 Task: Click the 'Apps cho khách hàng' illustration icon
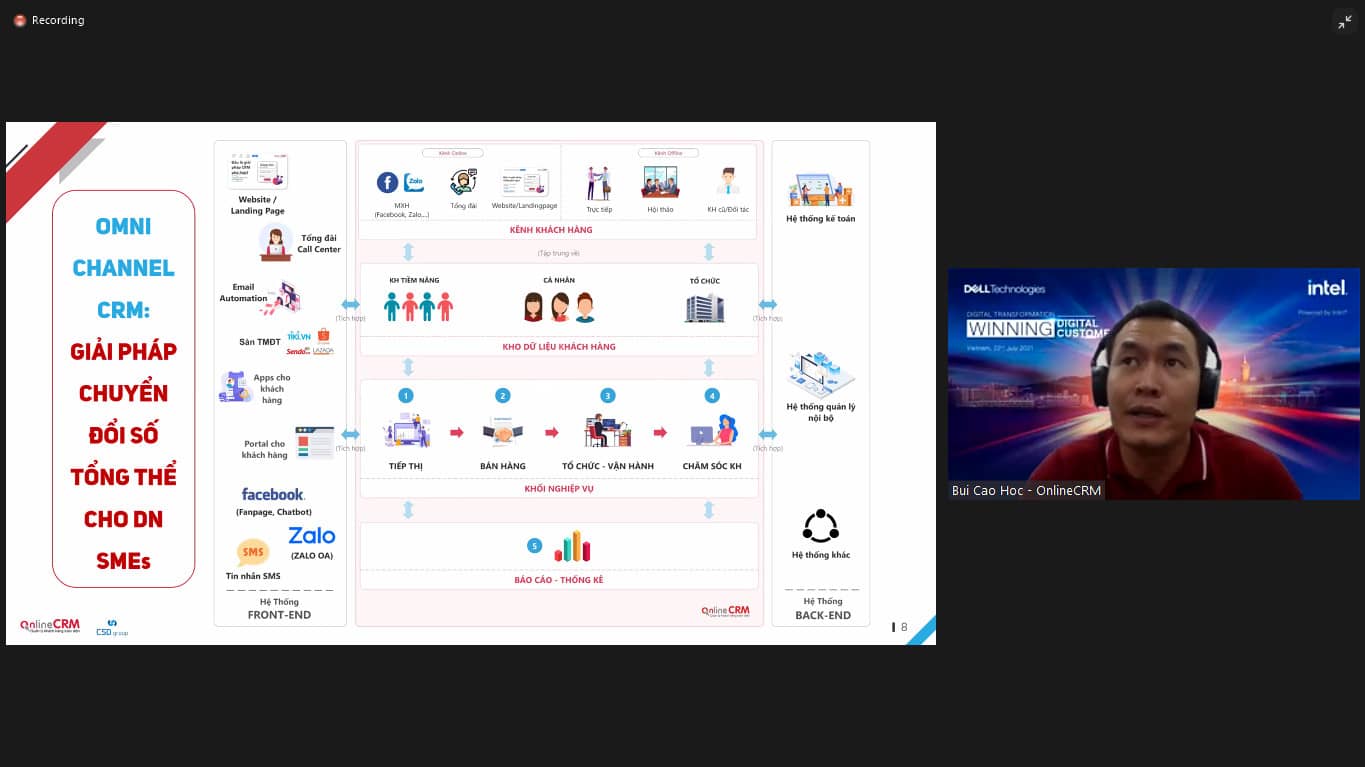(x=236, y=387)
